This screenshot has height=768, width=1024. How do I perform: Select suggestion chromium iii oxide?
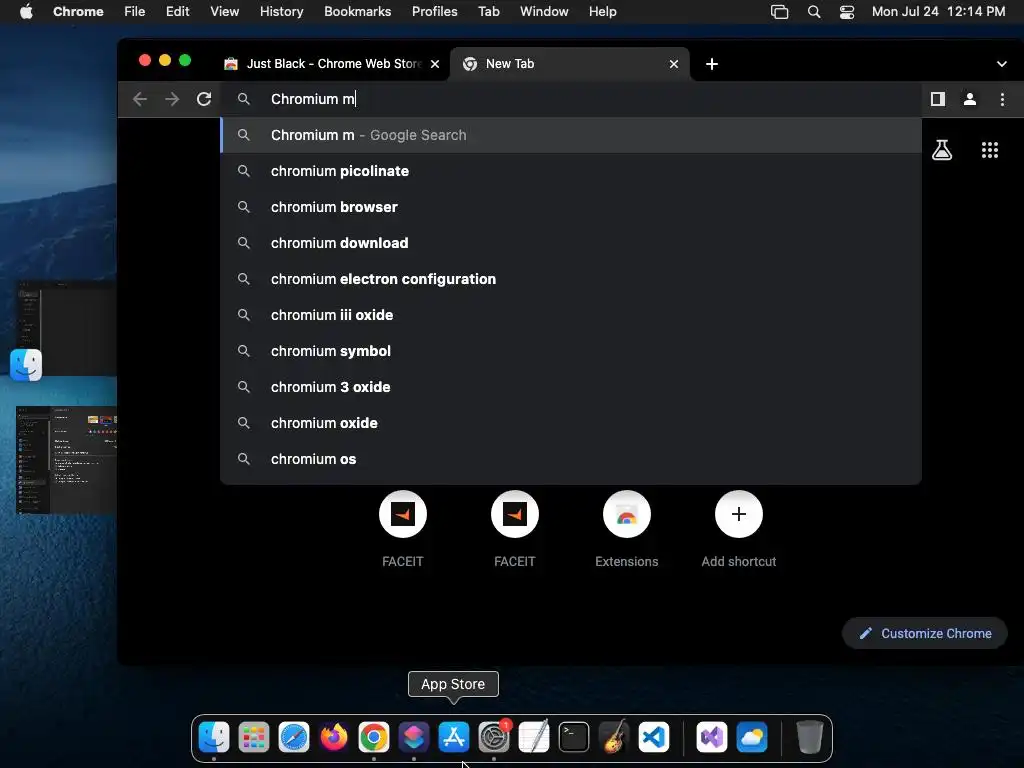point(571,315)
